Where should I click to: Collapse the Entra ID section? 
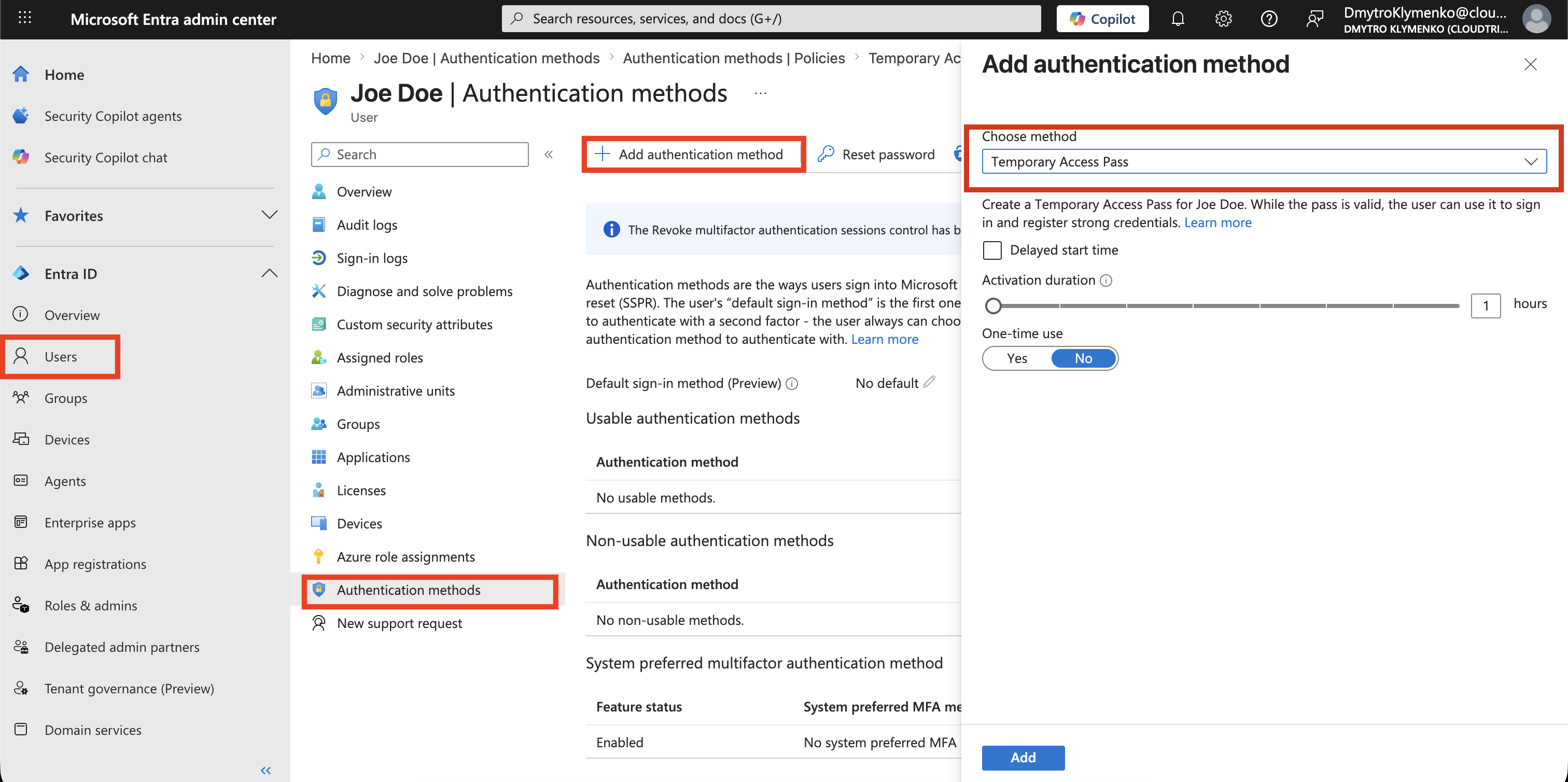269,273
